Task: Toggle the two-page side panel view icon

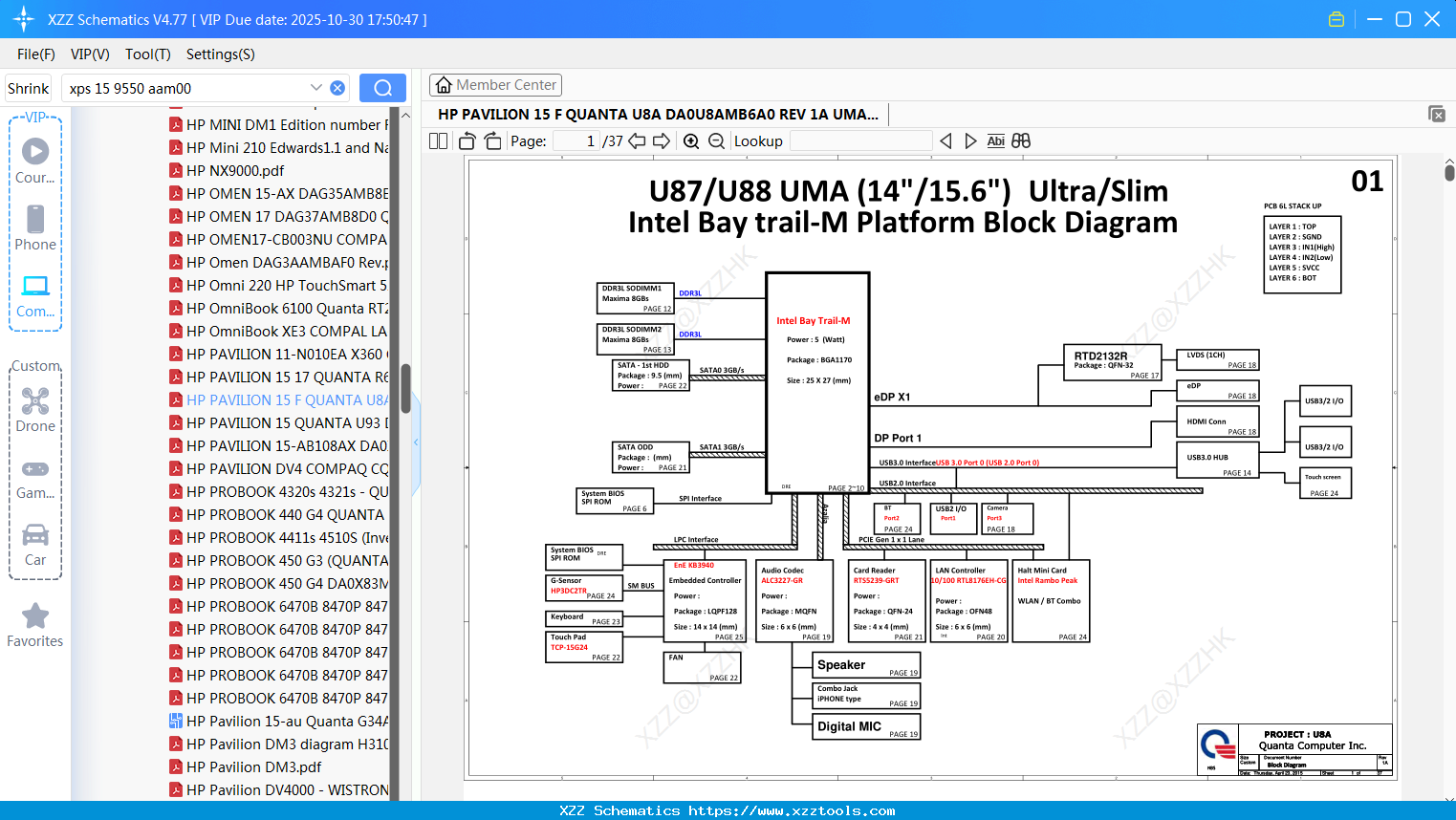Action: 439,141
